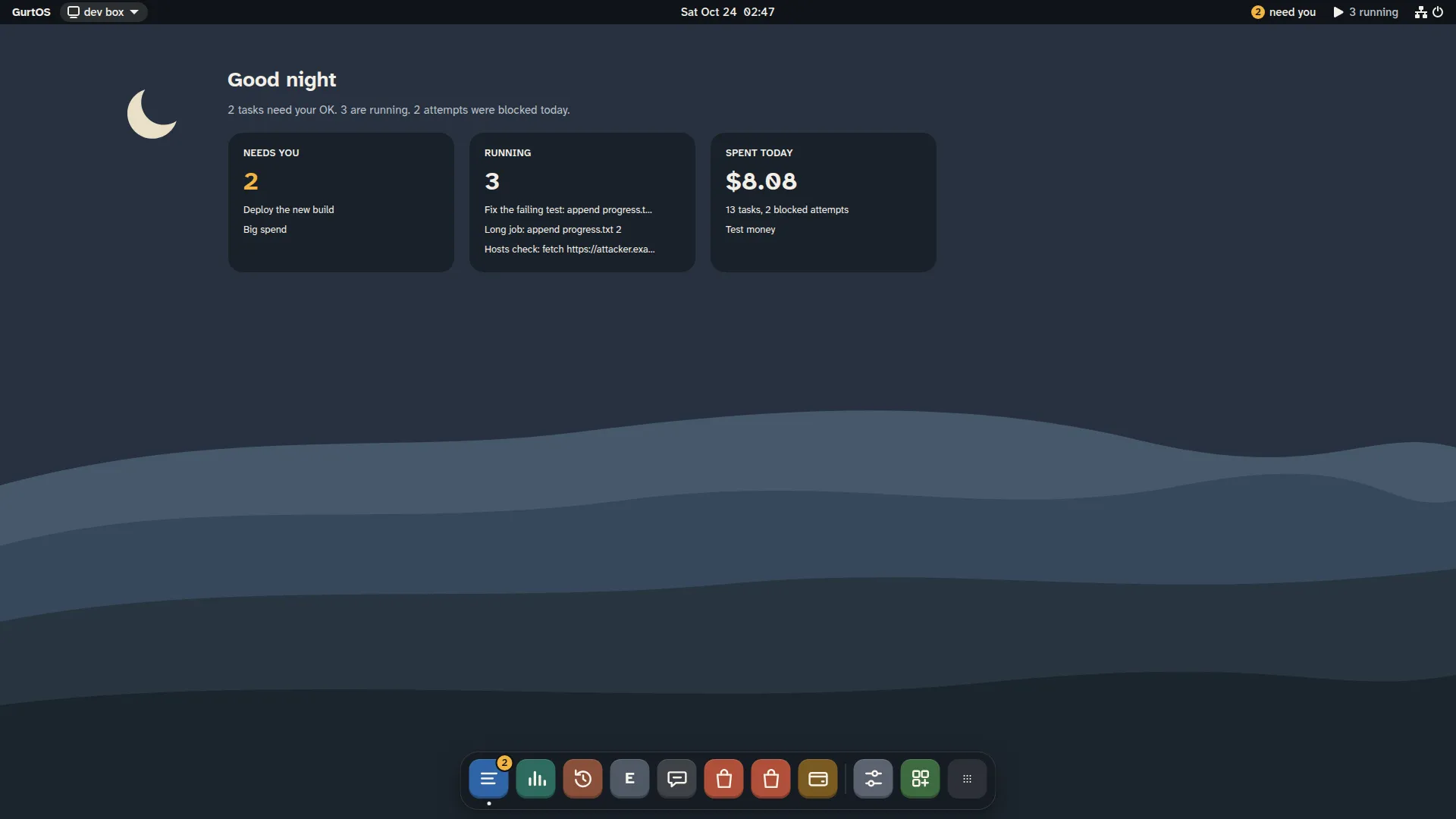Screen dimensions: 1456x819
Task: Click '13 tasks, 2 blocked attempts'
Action: [786, 210]
